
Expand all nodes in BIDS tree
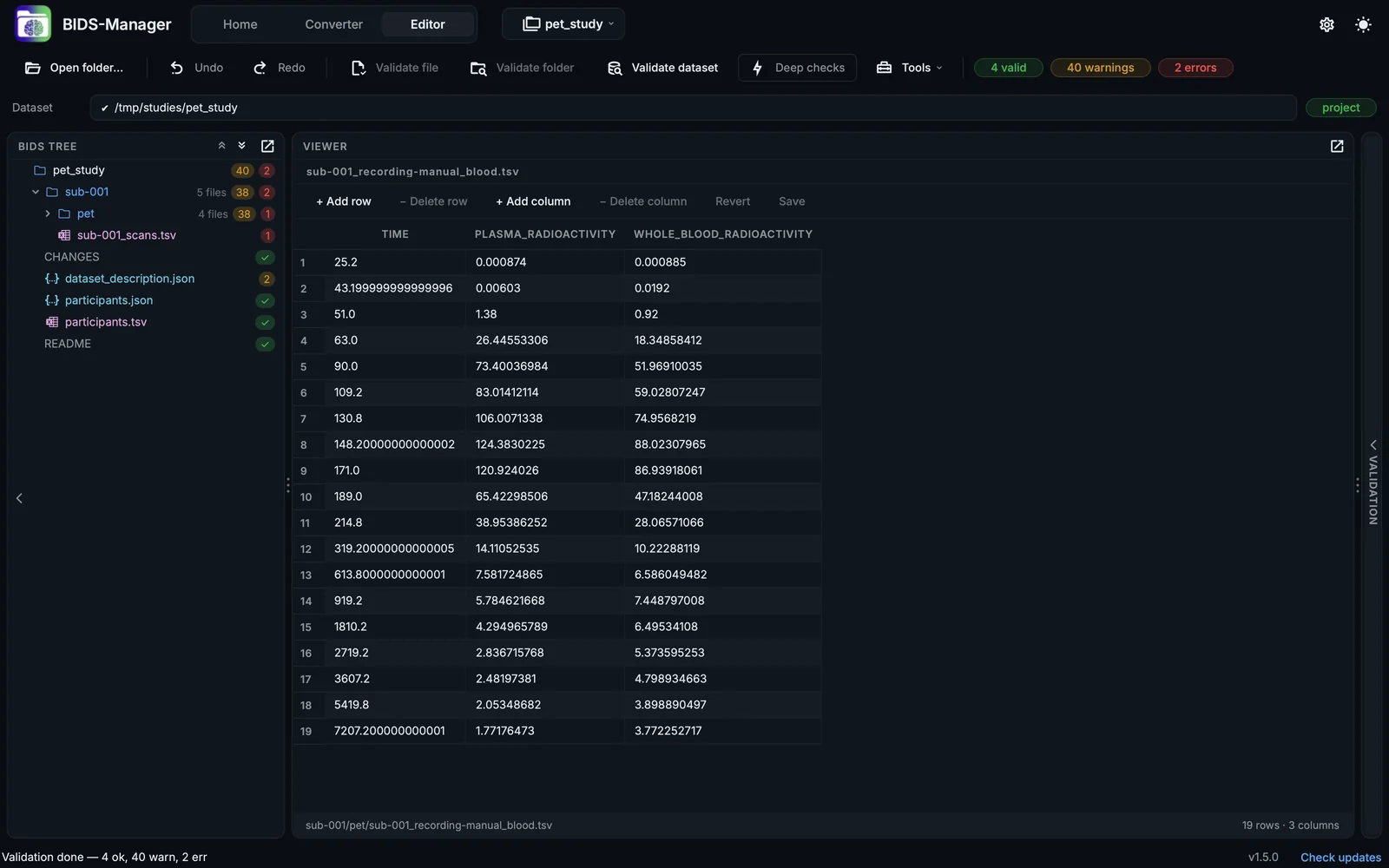[x=242, y=146]
